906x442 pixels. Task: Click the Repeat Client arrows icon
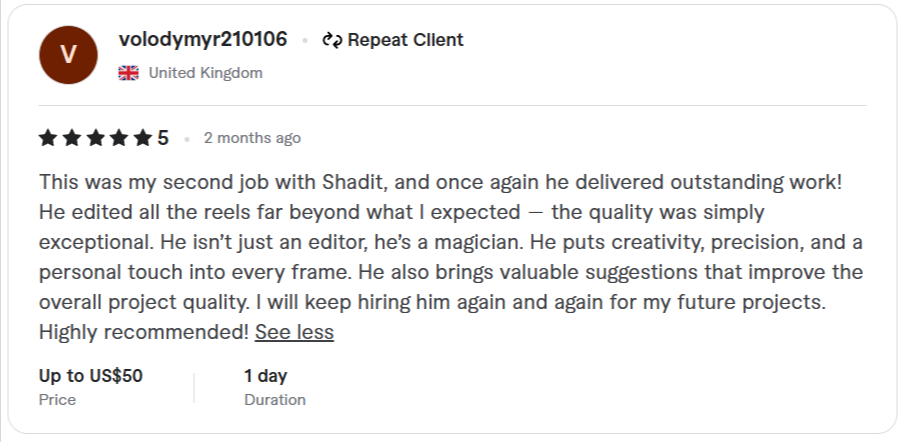[x=332, y=41]
